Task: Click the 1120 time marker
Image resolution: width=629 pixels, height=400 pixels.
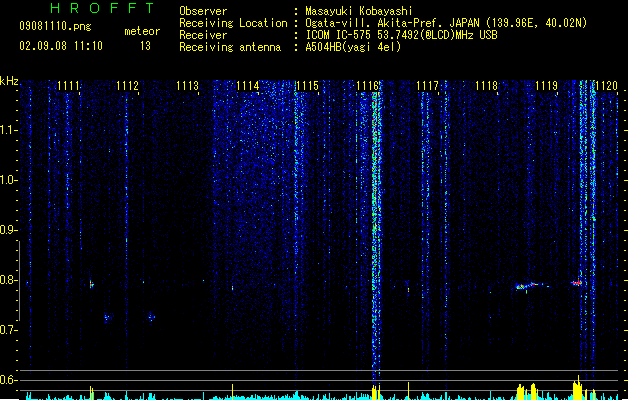Action: (x=606, y=86)
